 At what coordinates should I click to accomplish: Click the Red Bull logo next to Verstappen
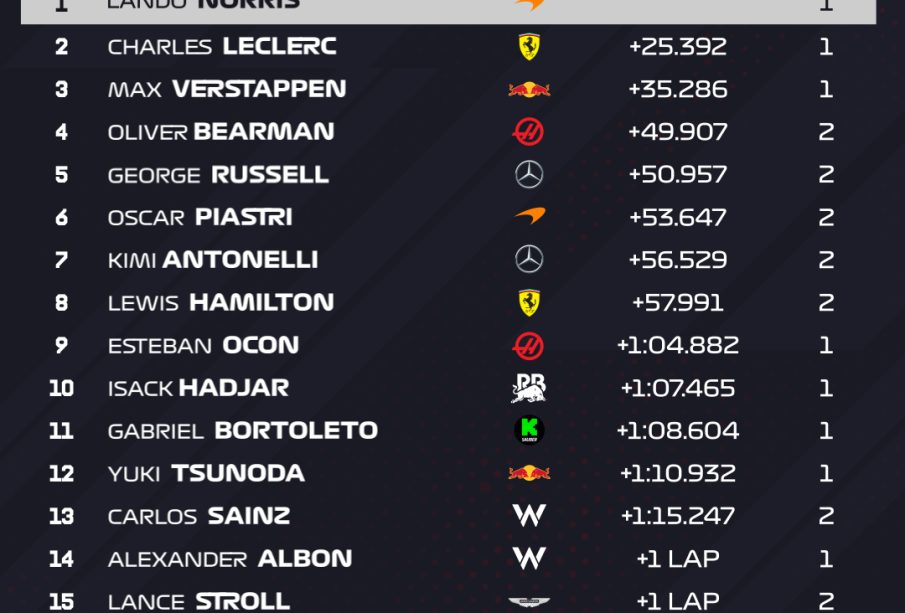click(529, 90)
